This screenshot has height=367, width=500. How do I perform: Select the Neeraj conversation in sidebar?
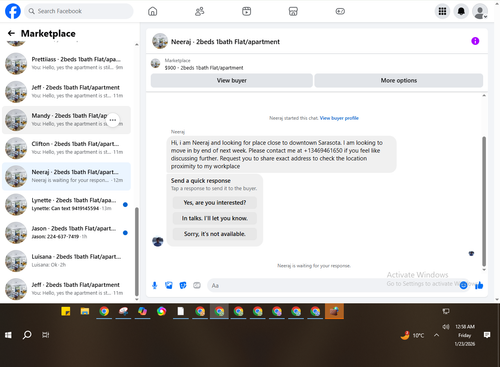click(x=66, y=176)
